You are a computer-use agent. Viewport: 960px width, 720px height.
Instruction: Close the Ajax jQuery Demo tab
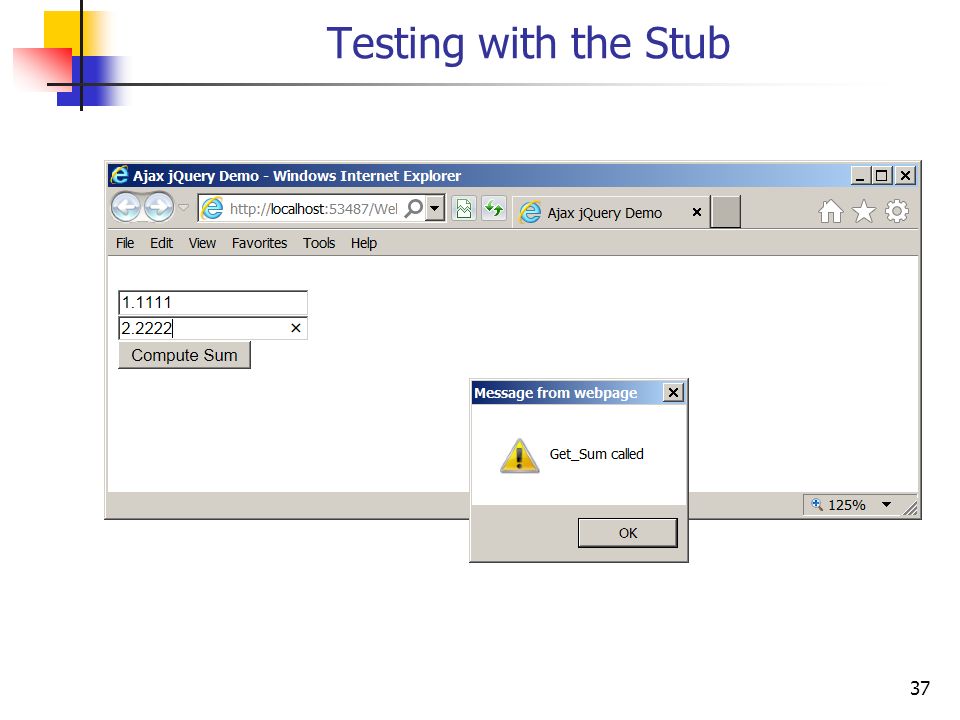697,212
